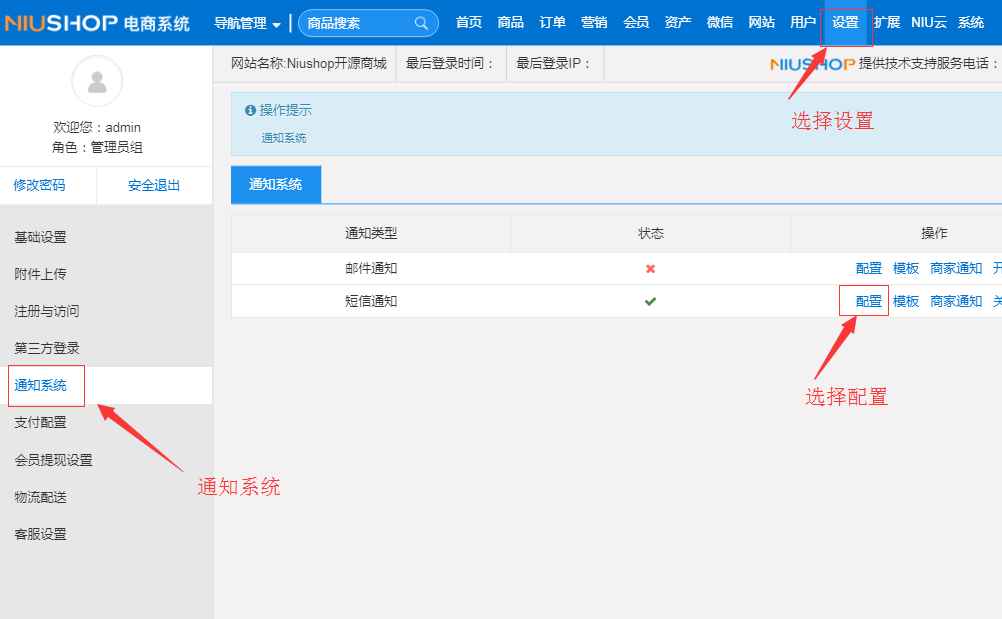Viewport: 1002px width, 619px height.
Task: Select the 通知系统 tab
Action: tap(276, 185)
